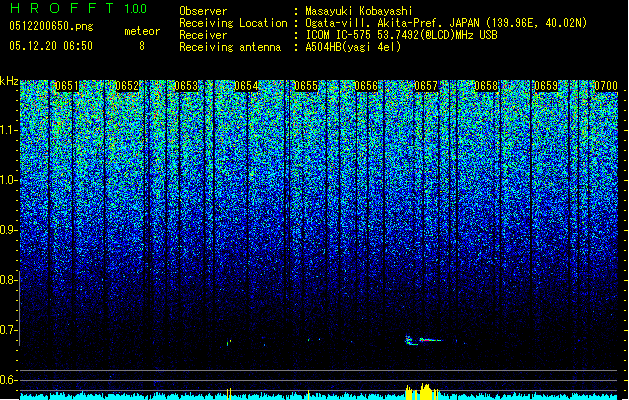Click the 0658 time marker
This screenshot has height=400, width=629.
click(486, 86)
